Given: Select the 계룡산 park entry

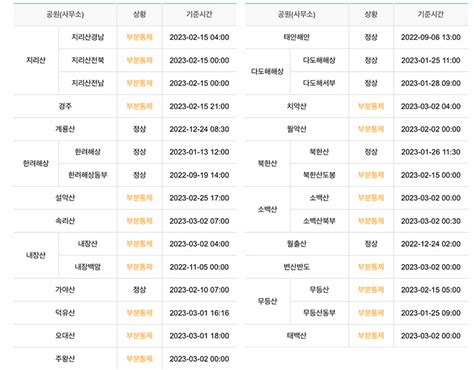Looking at the screenshot, I should coord(65,129).
